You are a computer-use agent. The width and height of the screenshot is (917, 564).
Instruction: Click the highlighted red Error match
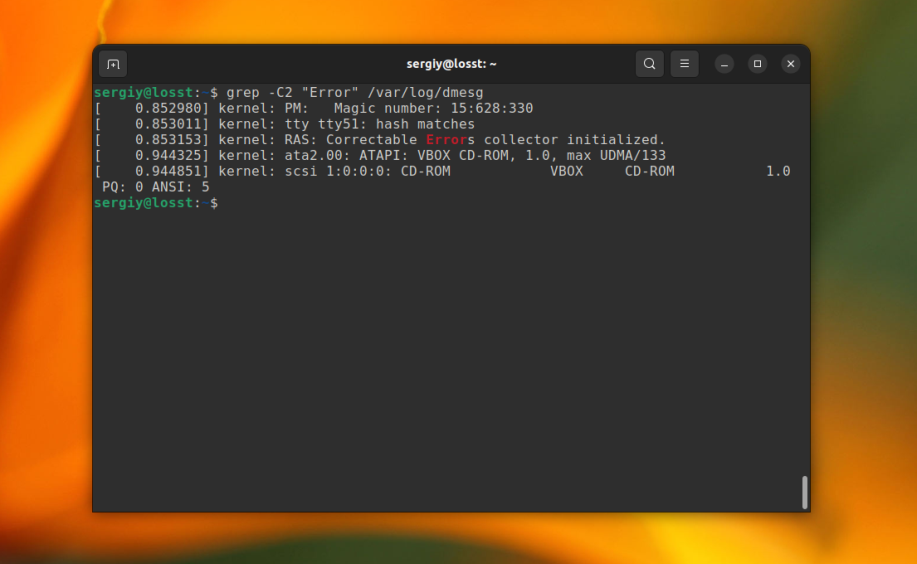[x=446, y=140]
